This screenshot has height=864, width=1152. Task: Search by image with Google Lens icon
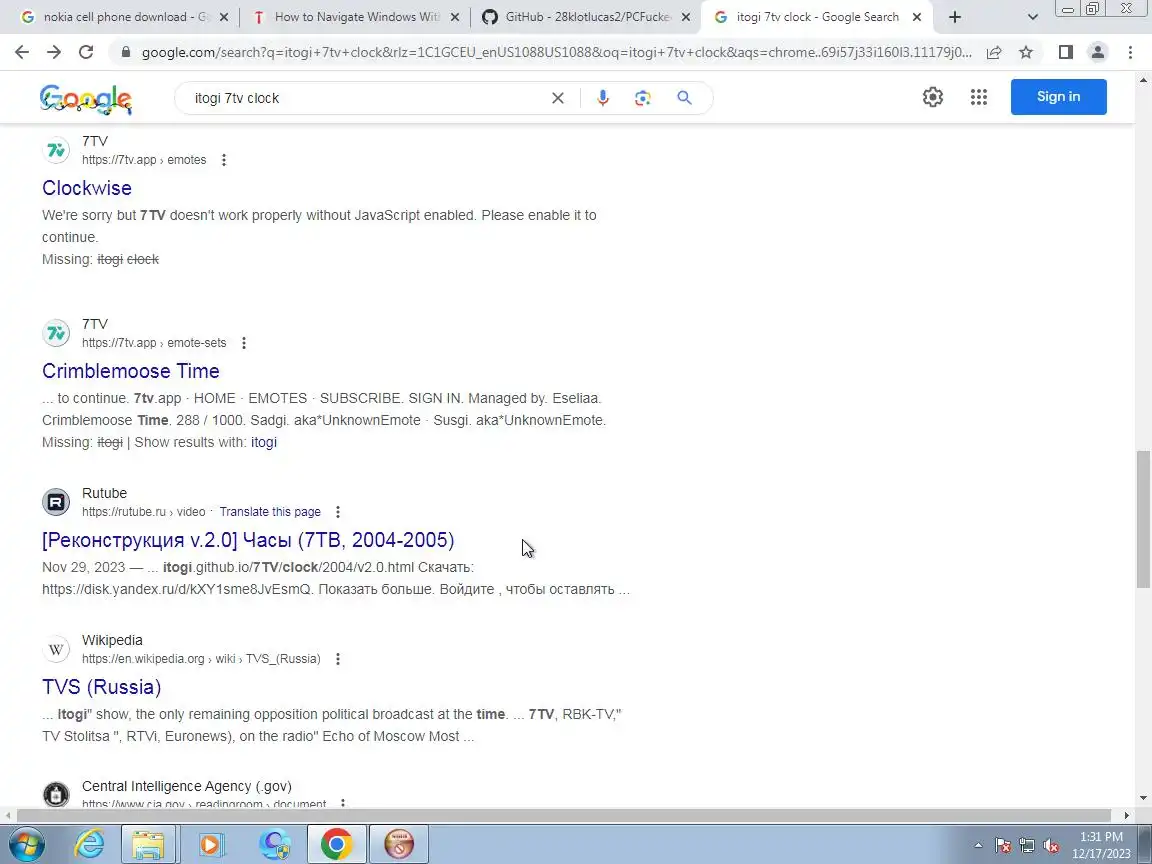click(643, 98)
